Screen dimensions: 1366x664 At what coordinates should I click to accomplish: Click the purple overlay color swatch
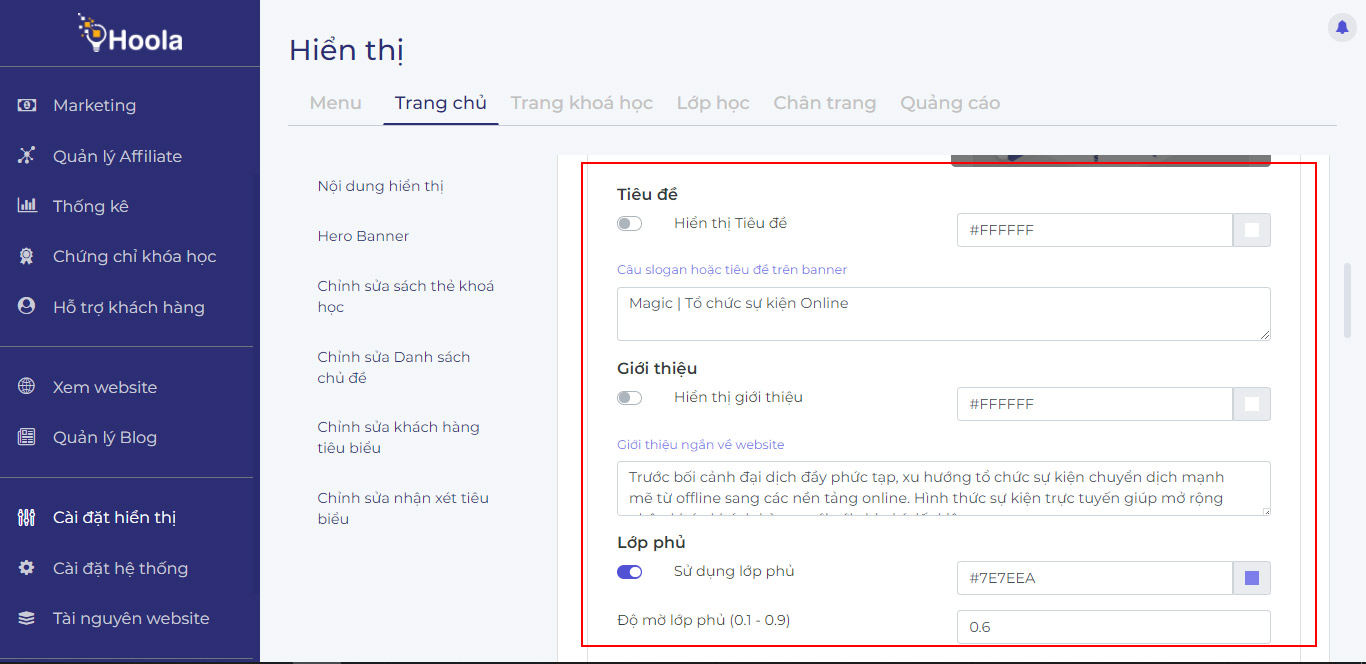(1252, 578)
